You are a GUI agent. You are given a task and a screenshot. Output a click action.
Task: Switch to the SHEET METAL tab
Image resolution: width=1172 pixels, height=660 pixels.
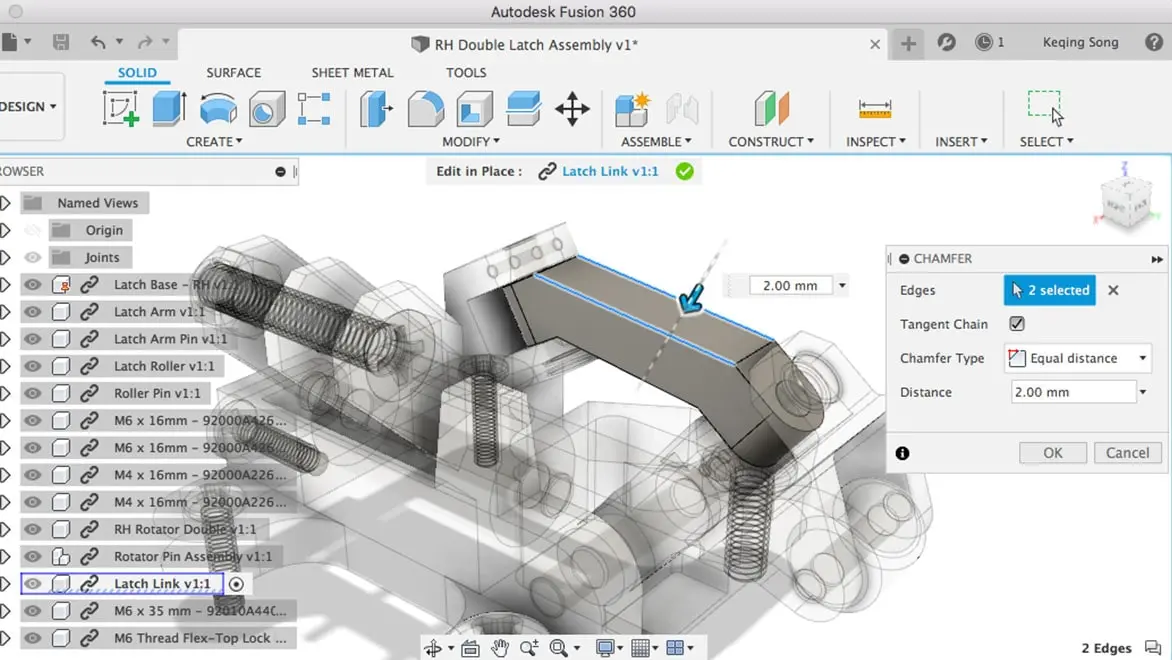(x=352, y=73)
